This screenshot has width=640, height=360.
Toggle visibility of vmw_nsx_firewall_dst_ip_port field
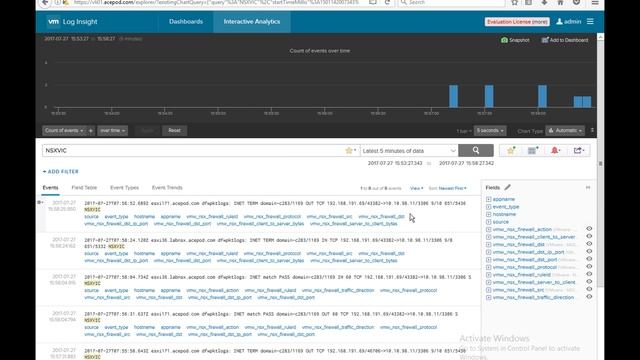point(589,251)
